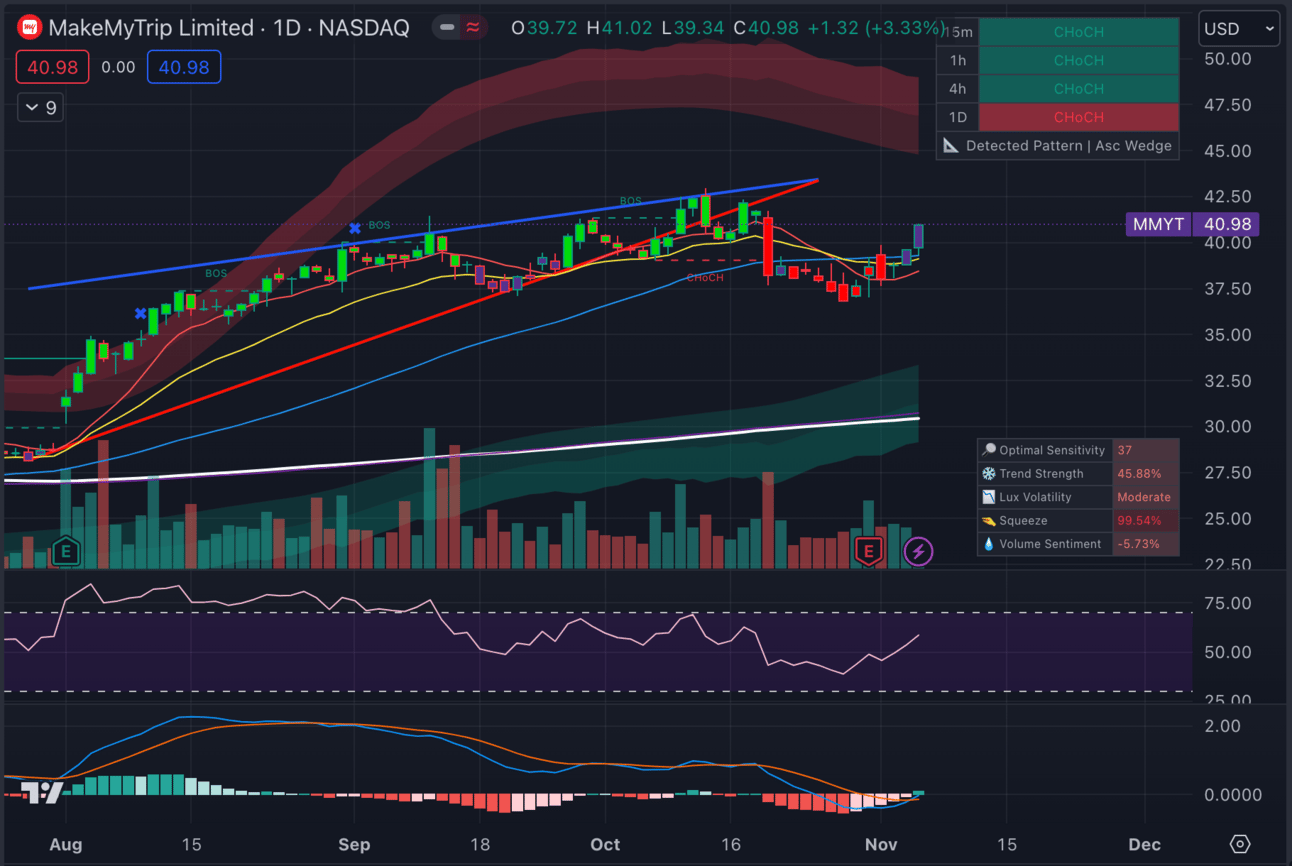Click the 4h CHoCH row in the timeframe table
Image resolution: width=1292 pixels, height=866 pixels.
pyautogui.click(x=1058, y=89)
